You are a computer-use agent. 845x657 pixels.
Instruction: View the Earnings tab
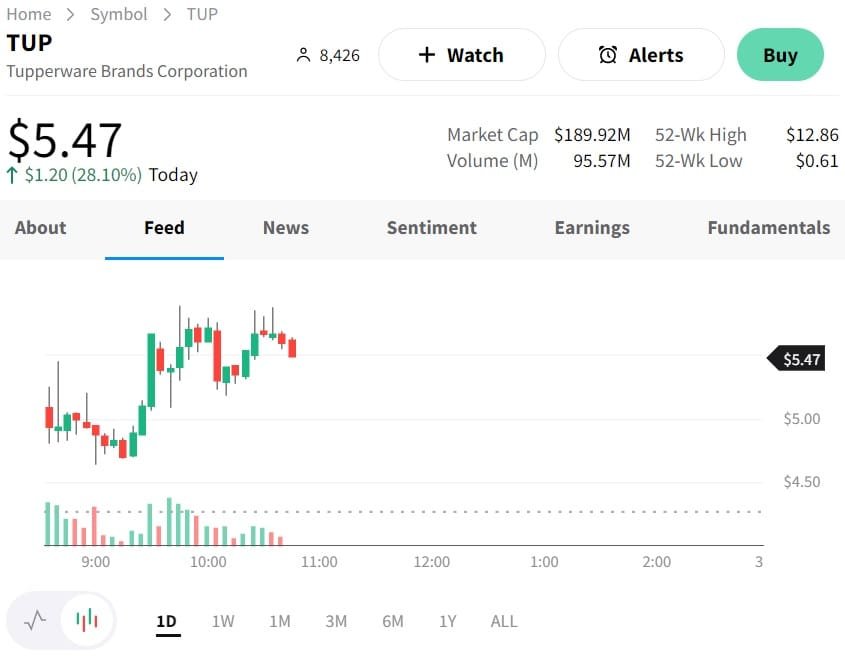[592, 228]
